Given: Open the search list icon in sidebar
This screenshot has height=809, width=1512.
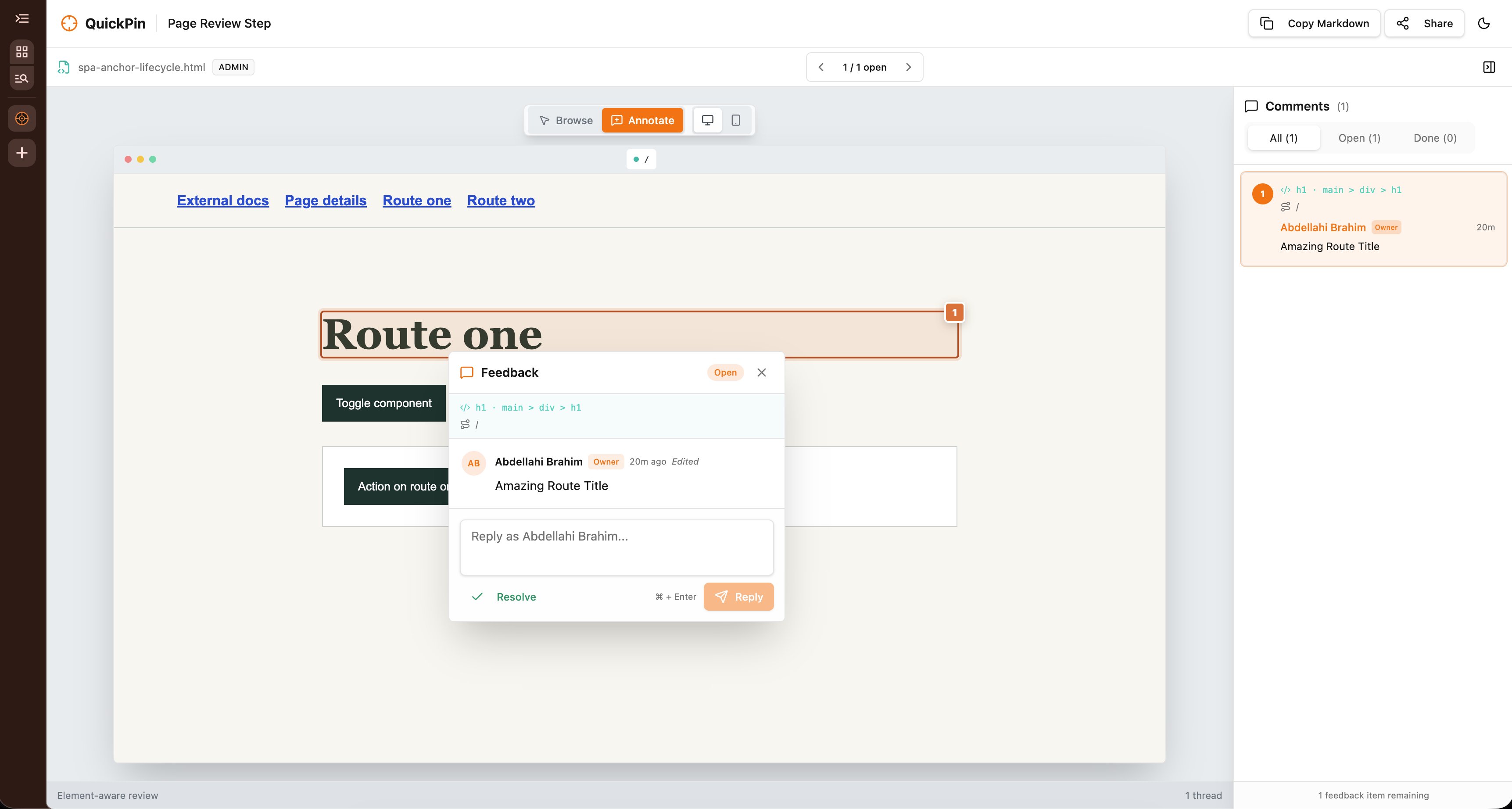Looking at the screenshot, I should tap(21, 78).
